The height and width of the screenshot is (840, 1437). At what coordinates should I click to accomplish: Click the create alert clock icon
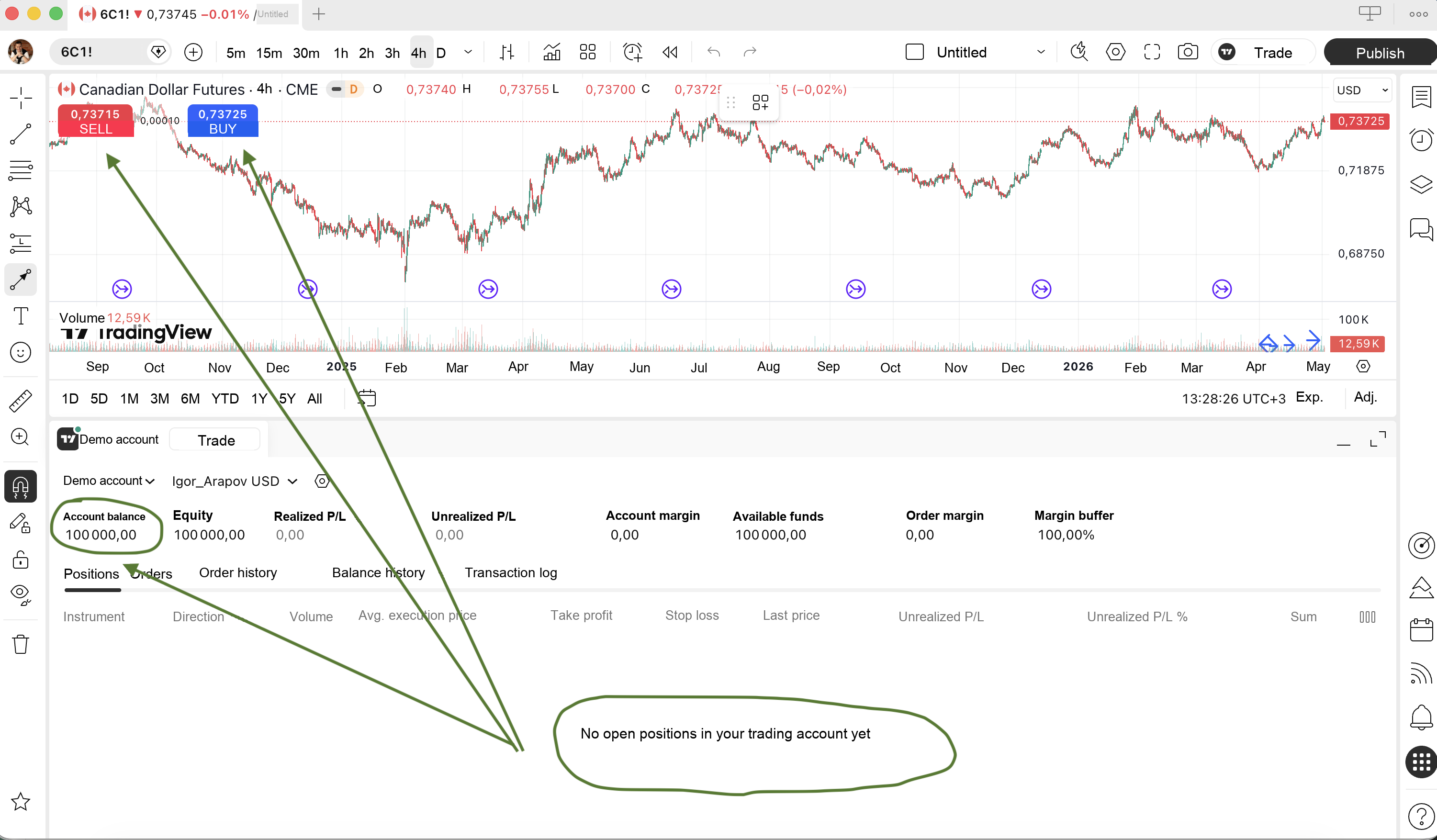coord(632,53)
